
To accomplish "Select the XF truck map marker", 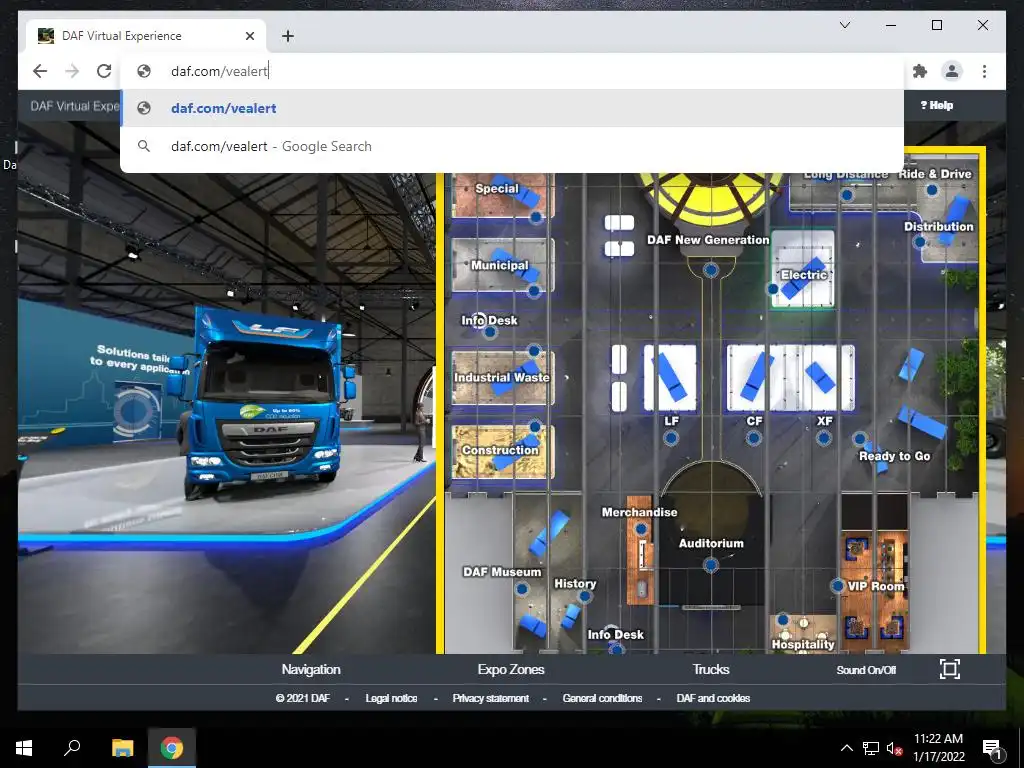I will (x=824, y=438).
